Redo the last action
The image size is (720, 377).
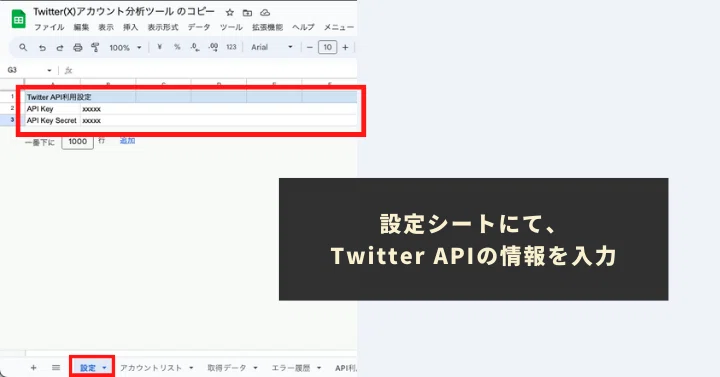60,47
